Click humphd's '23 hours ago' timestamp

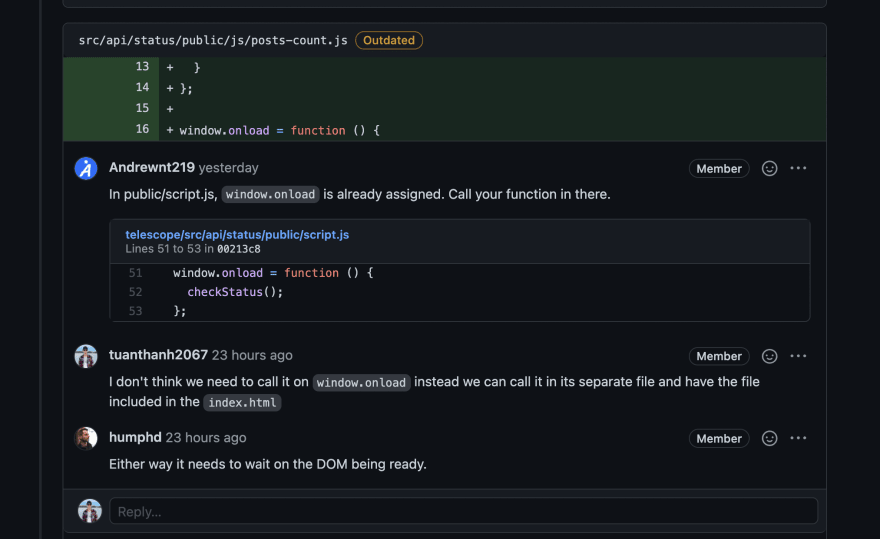206,438
